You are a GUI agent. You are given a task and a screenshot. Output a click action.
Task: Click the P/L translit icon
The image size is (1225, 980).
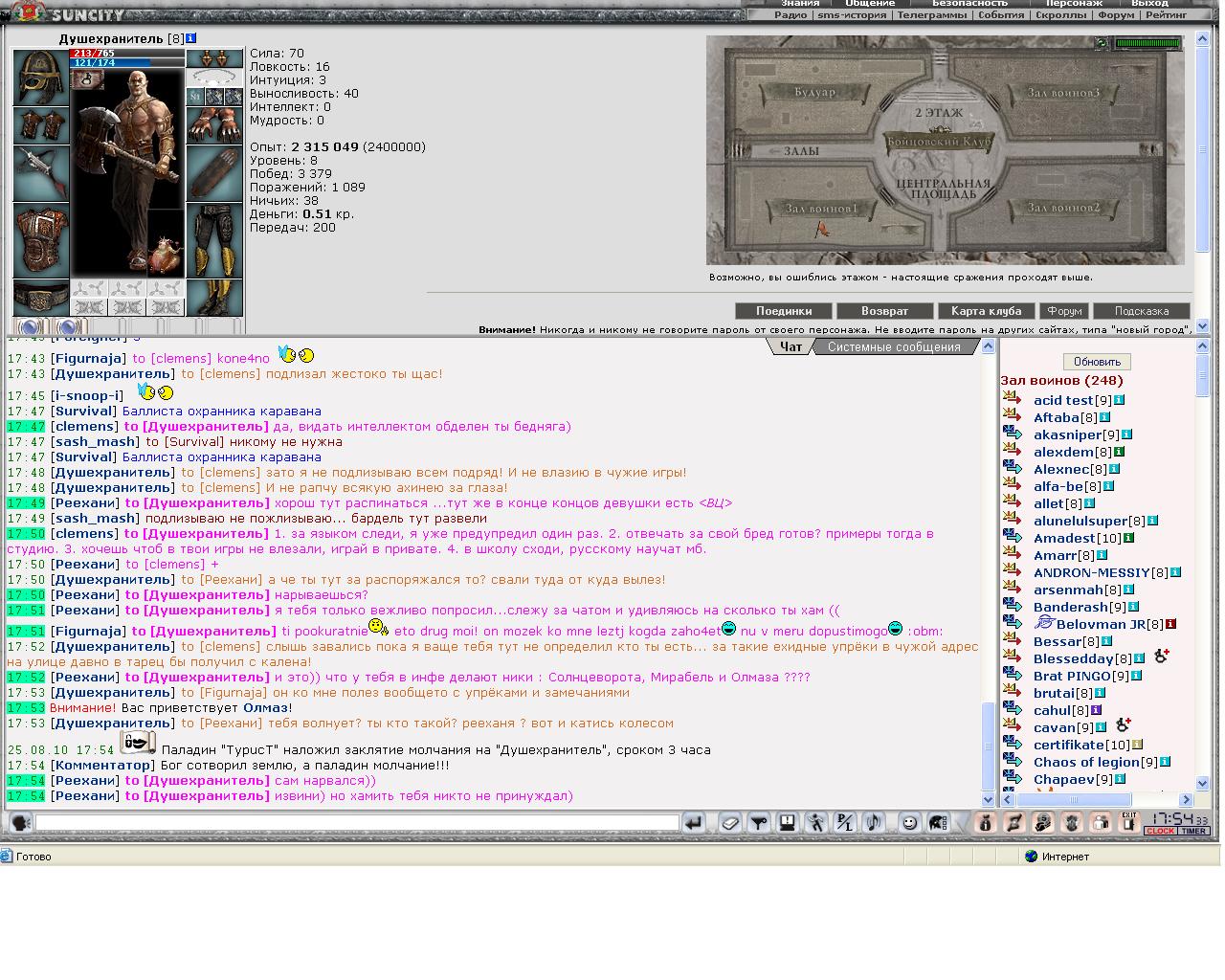click(x=845, y=822)
